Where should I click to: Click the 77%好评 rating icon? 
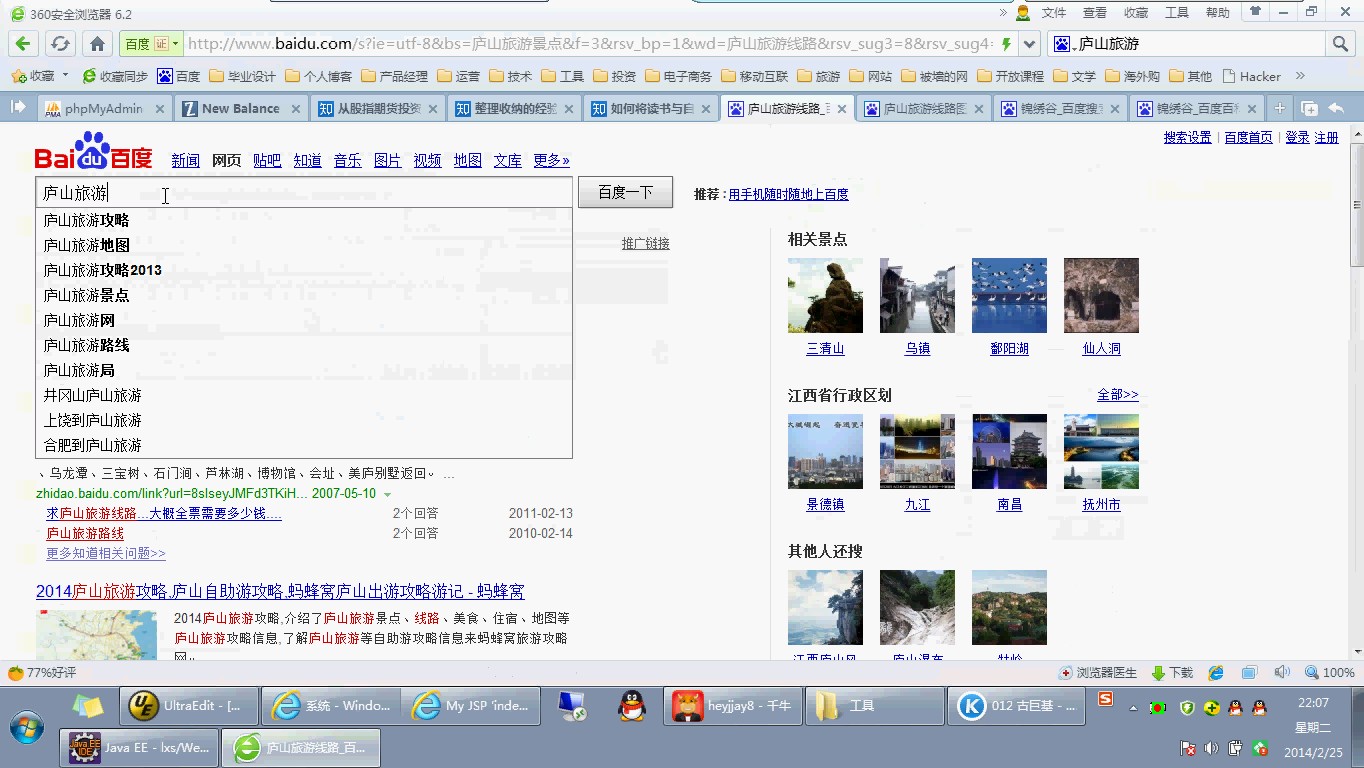[42, 673]
